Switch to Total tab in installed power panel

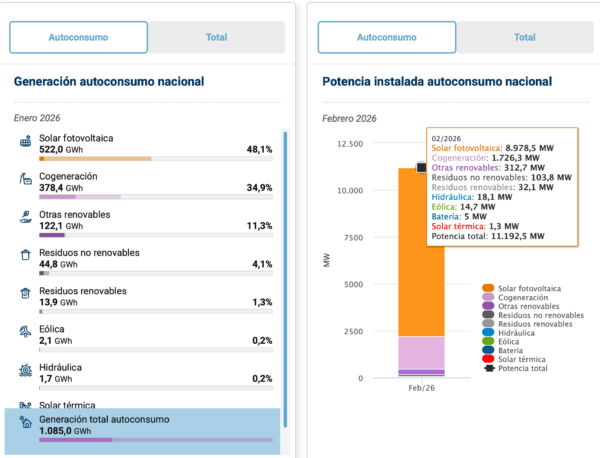[524, 37]
